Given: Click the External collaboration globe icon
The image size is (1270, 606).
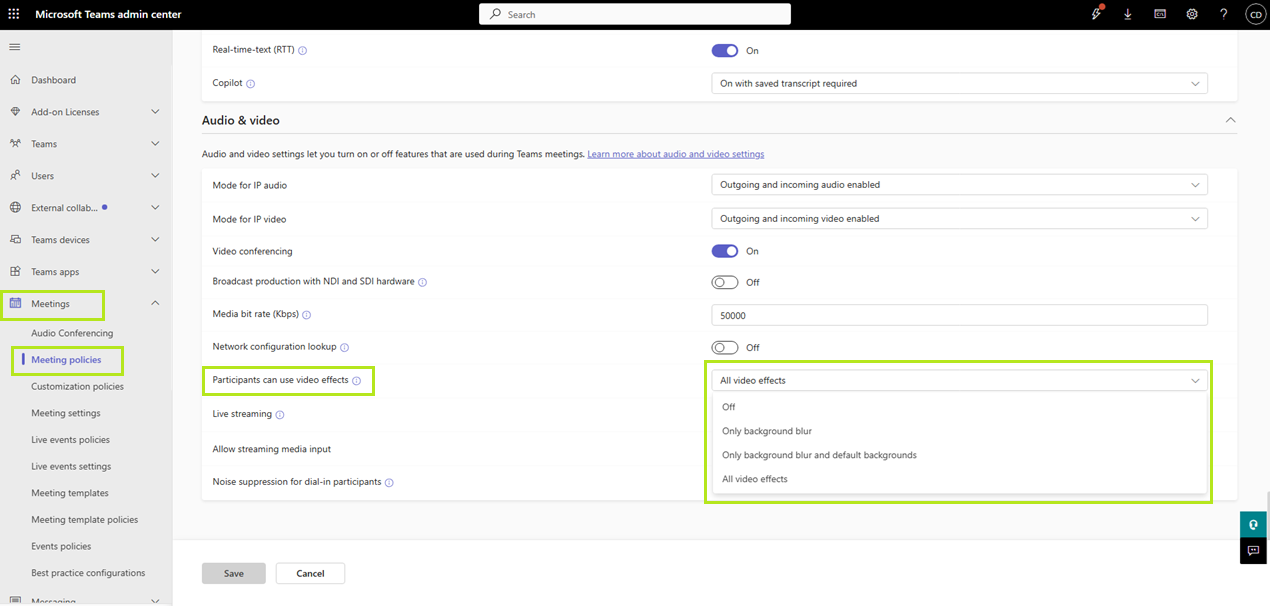Looking at the screenshot, I should [x=15, y=208].
